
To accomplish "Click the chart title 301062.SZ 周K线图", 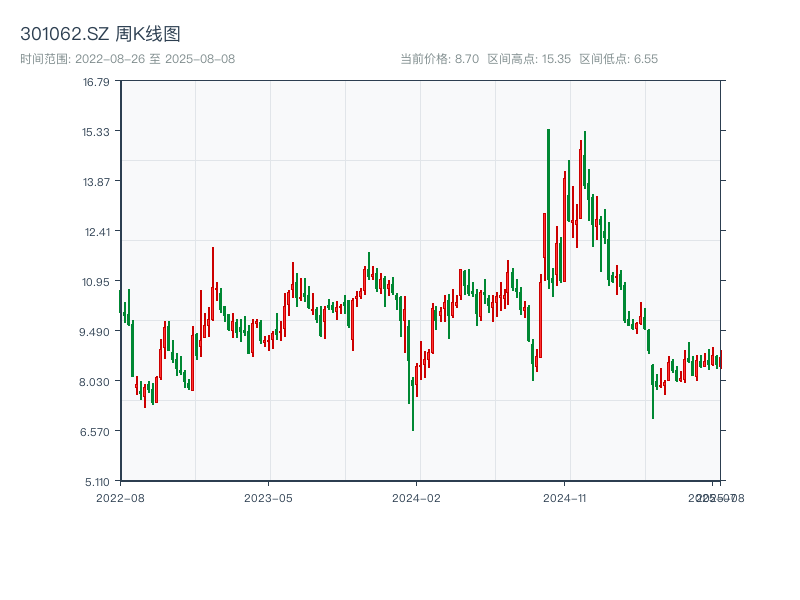I will 100,34.
